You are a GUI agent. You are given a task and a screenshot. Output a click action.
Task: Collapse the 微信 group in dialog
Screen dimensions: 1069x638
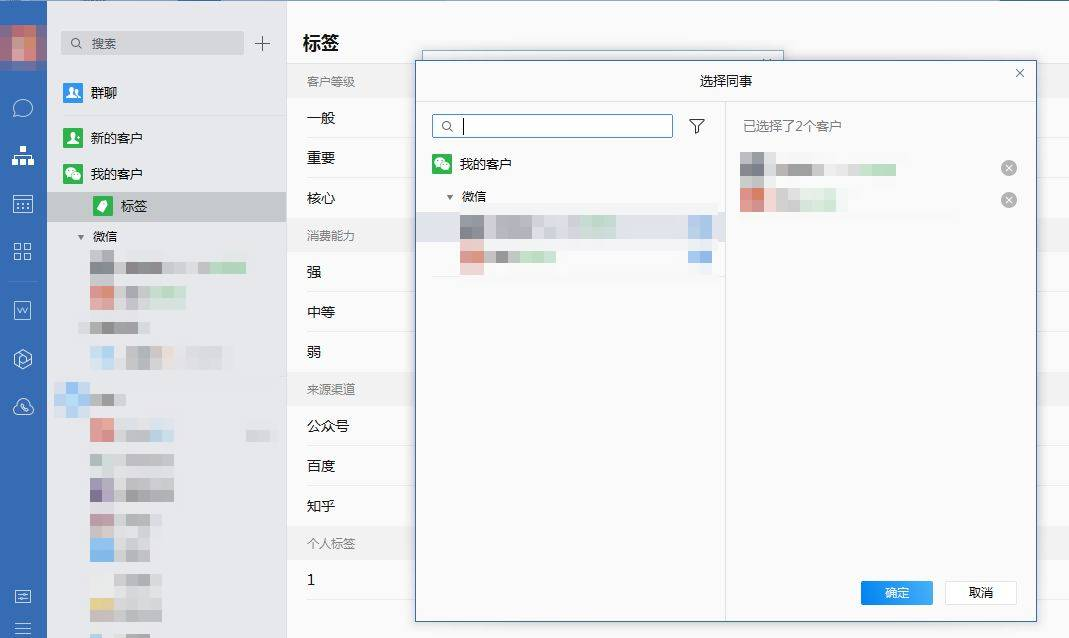pos(450,197)
